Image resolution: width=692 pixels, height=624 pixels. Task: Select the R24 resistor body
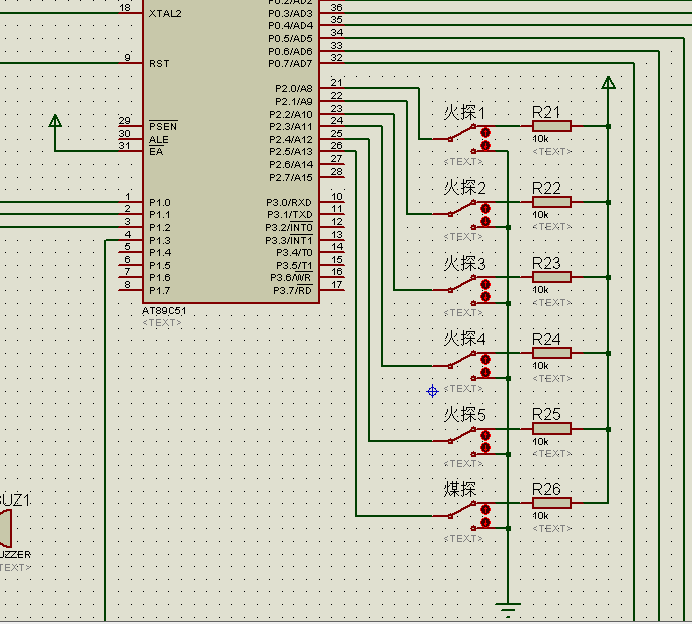(552, 353)
